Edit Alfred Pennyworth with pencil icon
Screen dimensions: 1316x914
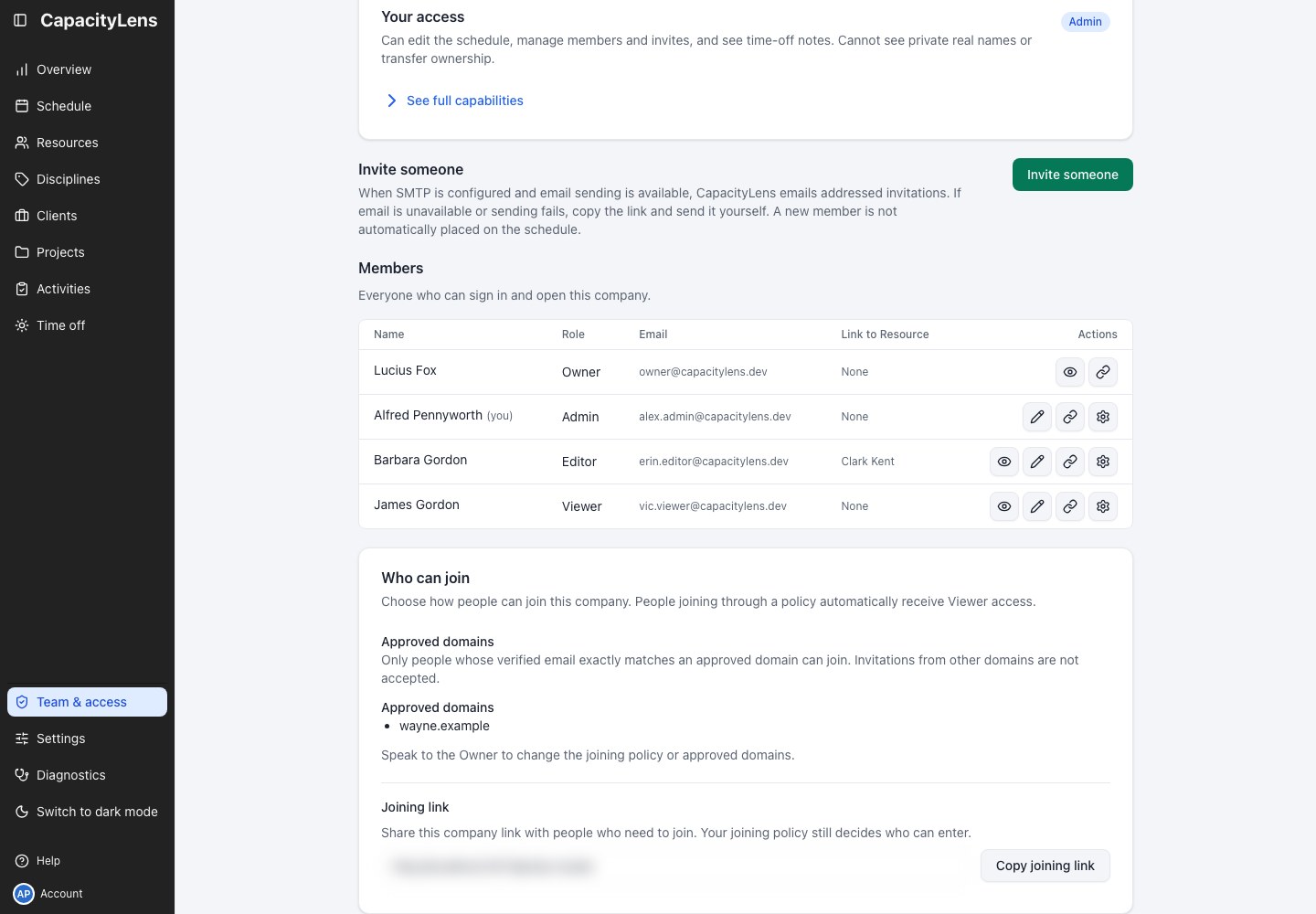click(1037, 417)
